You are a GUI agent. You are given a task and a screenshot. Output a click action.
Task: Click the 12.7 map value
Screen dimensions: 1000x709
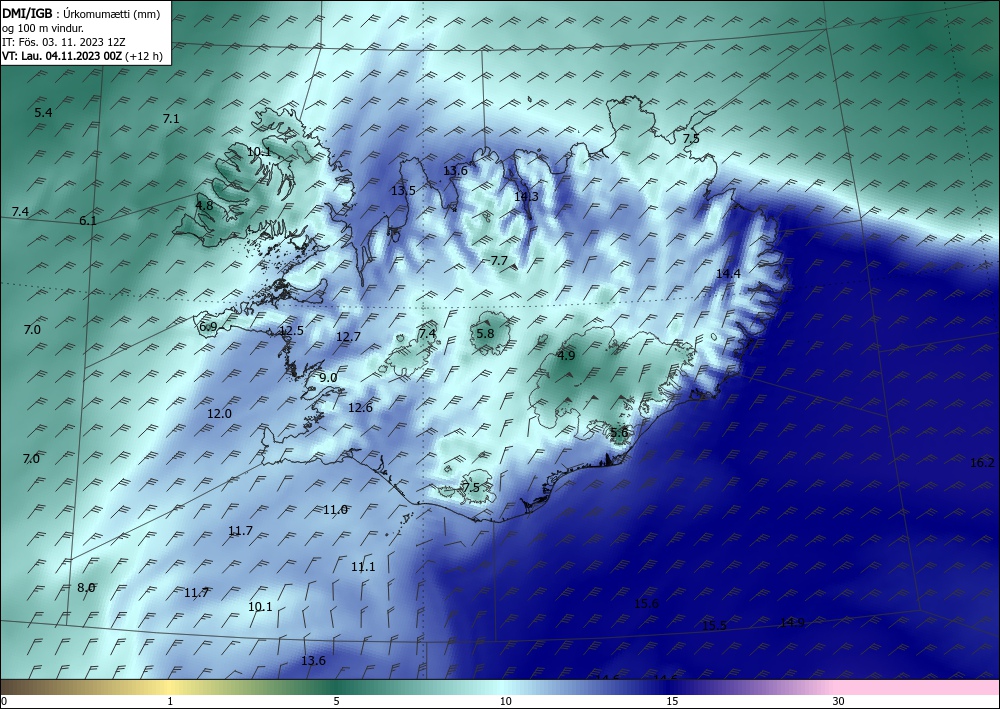click(348, 337)
